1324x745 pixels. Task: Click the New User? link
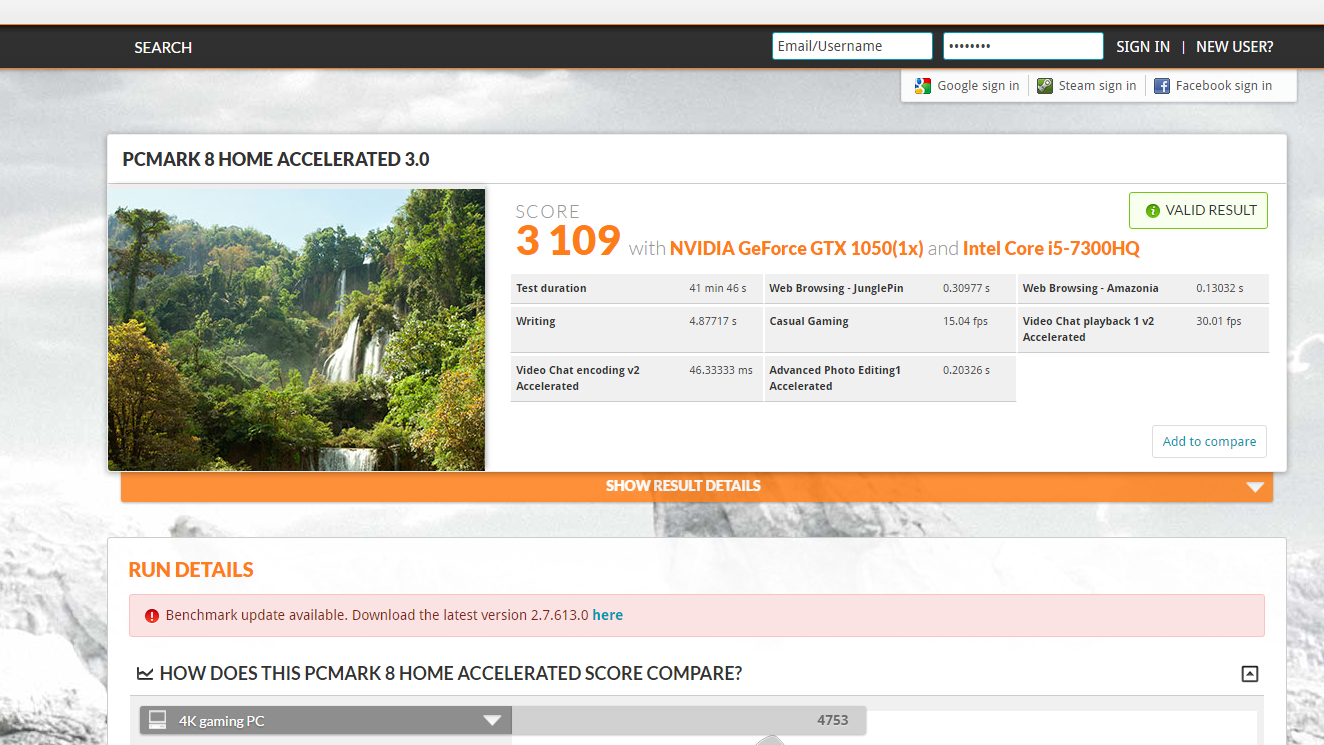1235,47
